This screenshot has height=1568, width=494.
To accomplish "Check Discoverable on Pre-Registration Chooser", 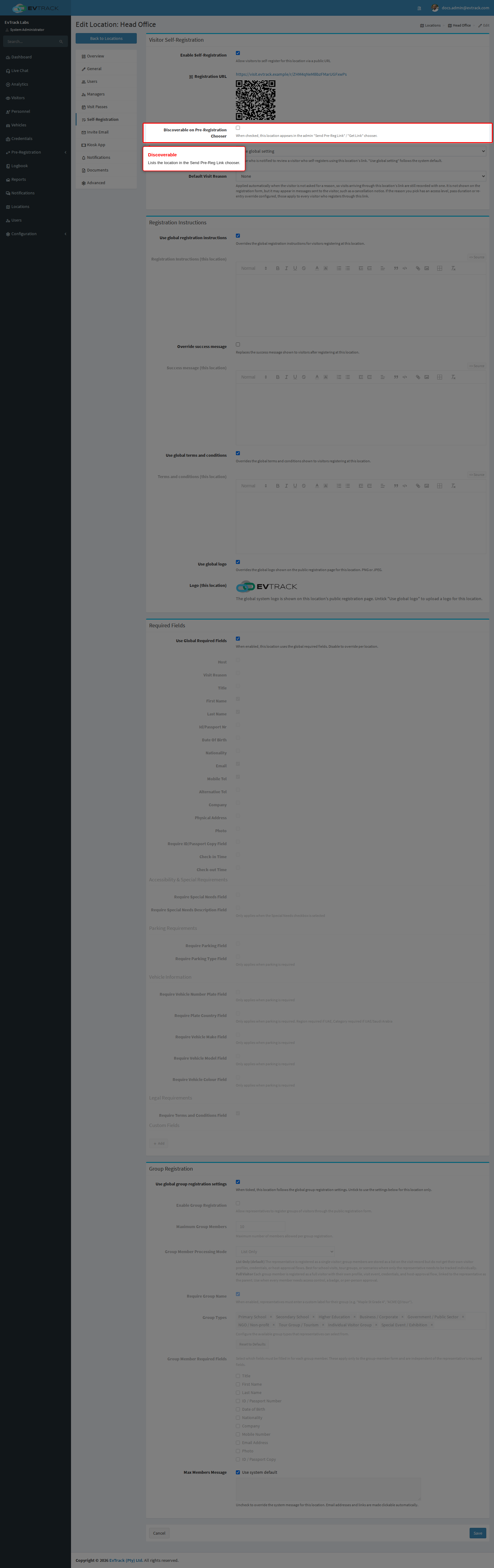I will click(238, 128).
